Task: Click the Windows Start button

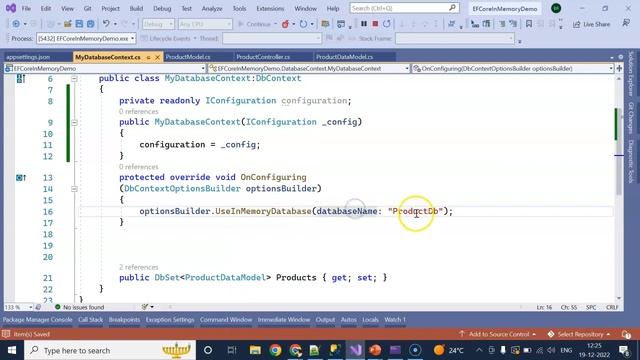Action: pyautogui.click(x=12, y=350)
